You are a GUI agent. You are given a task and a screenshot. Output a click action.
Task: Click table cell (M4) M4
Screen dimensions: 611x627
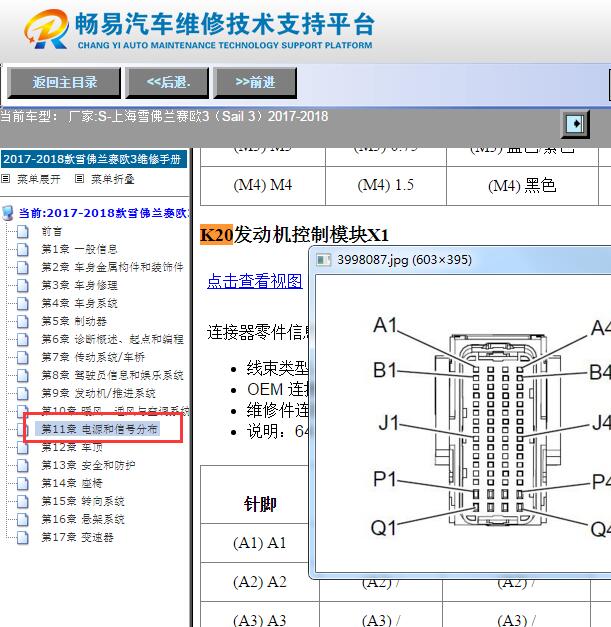(x=263, y=185)
